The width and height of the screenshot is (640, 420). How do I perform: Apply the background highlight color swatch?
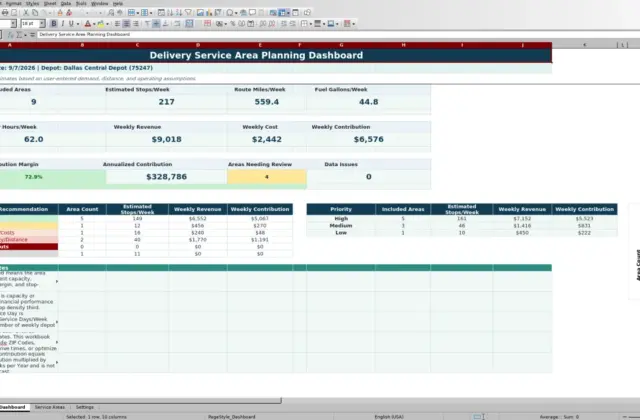pyautogui.click(x=100, y=24)
